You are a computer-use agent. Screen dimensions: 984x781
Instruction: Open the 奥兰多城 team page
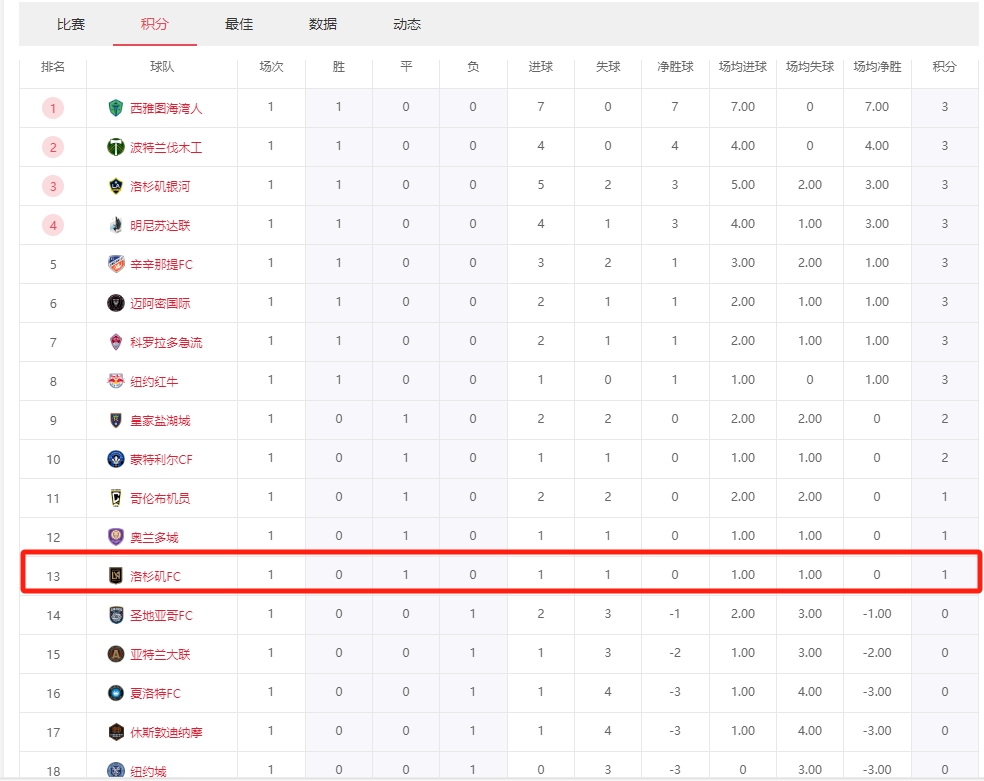pyautogui.click(x=154, y=537)
